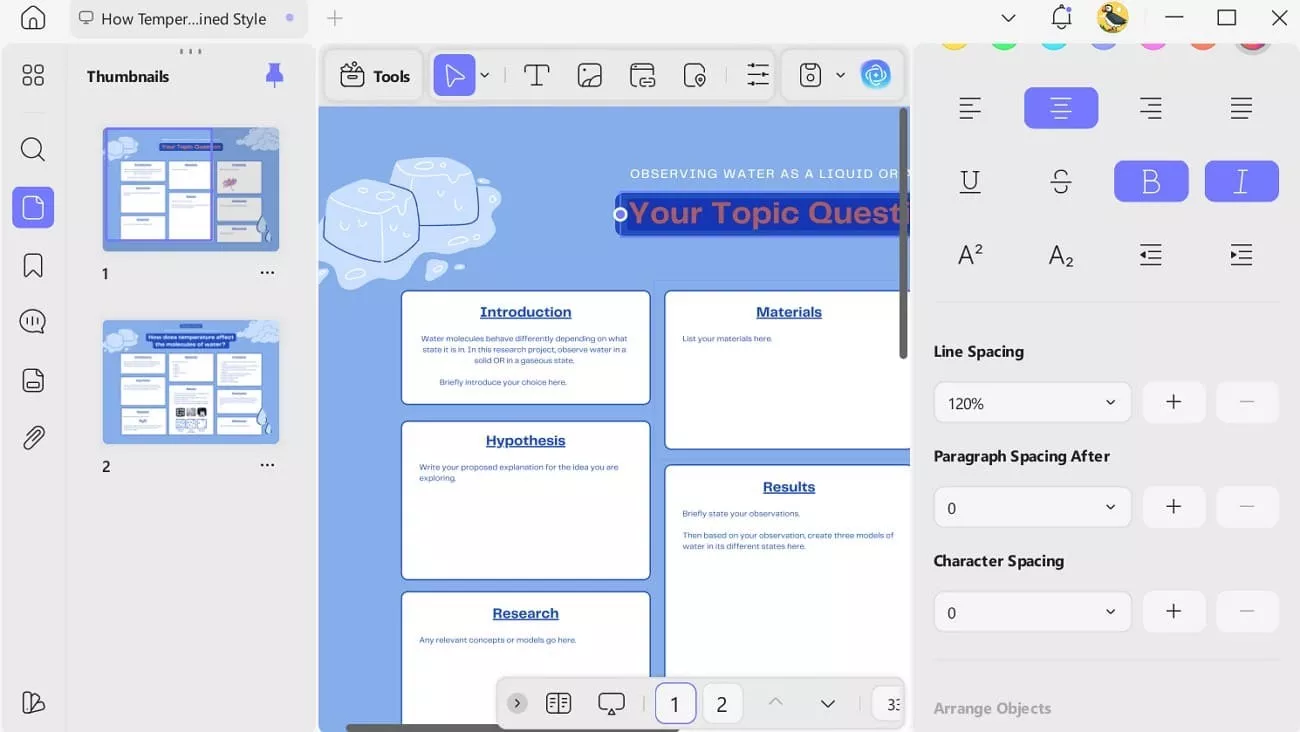The image size is (1300, 732).
Task: Click the Save icon in the toolbar
Action: click(x=810, y=75)
